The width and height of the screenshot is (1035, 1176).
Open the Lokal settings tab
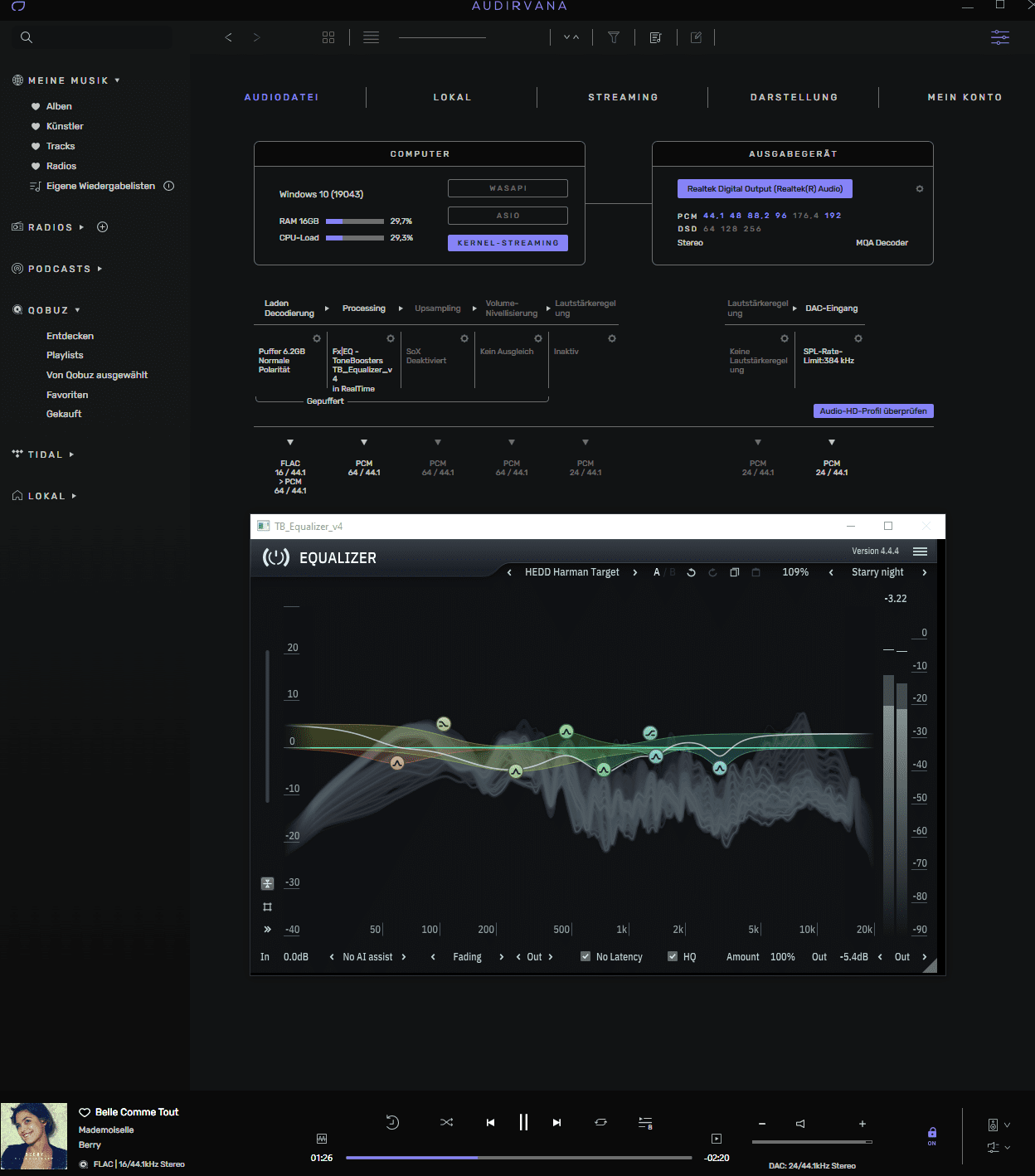(452, 97)
